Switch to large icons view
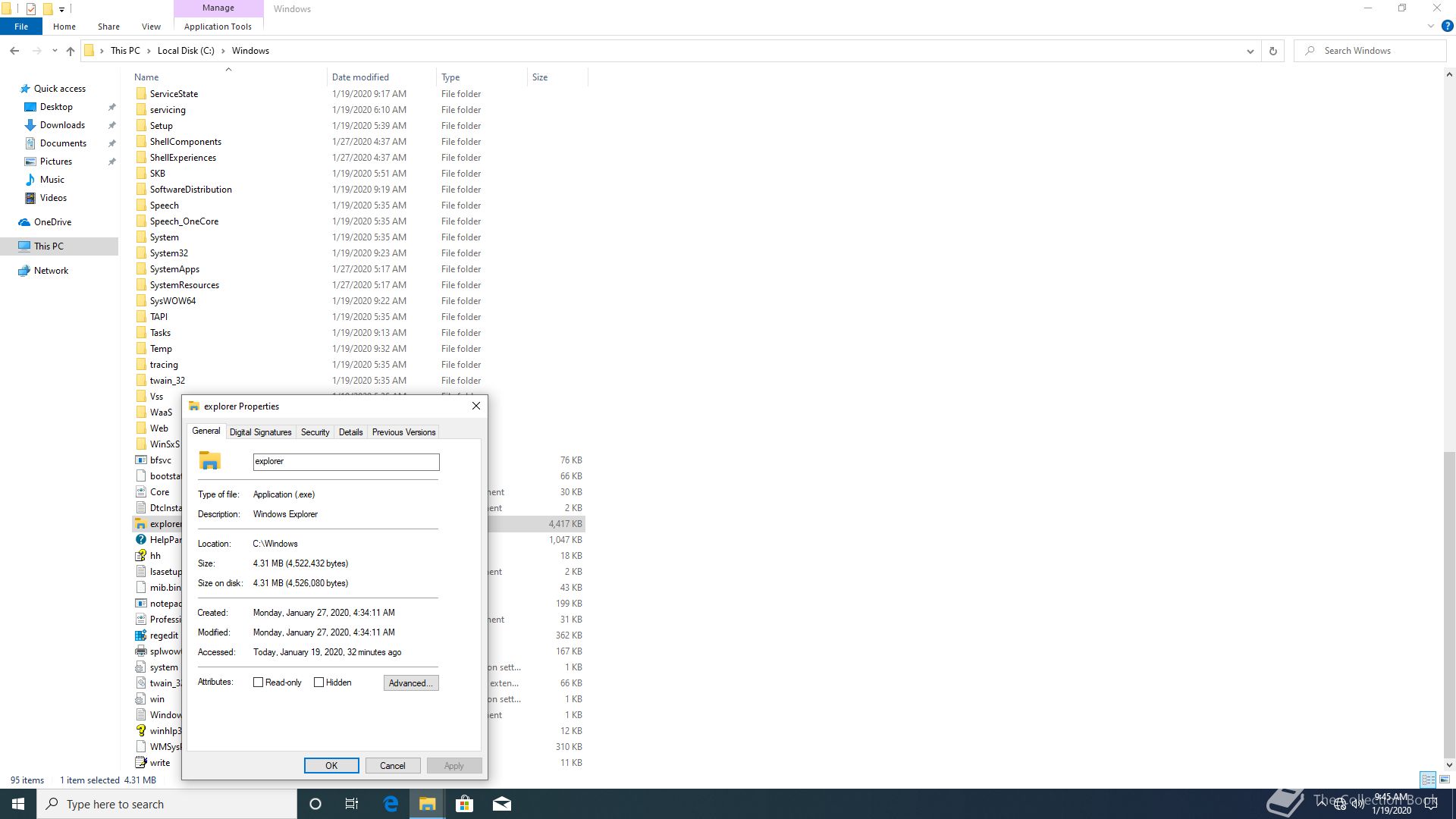The image size is (1456, 819). (1445, 780)
